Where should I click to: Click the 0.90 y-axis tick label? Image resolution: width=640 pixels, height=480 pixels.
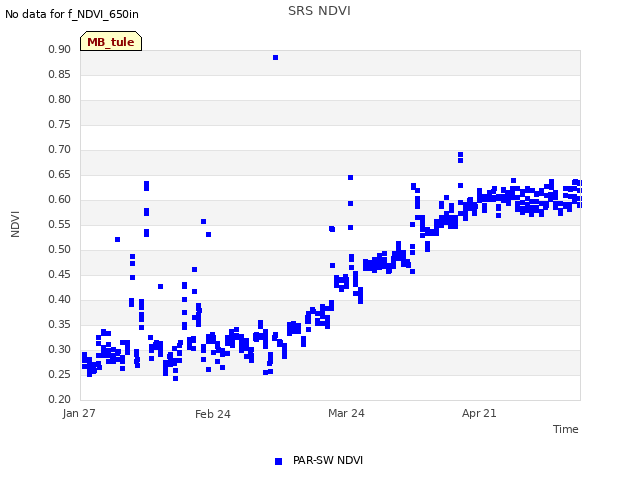coord(59,49)
